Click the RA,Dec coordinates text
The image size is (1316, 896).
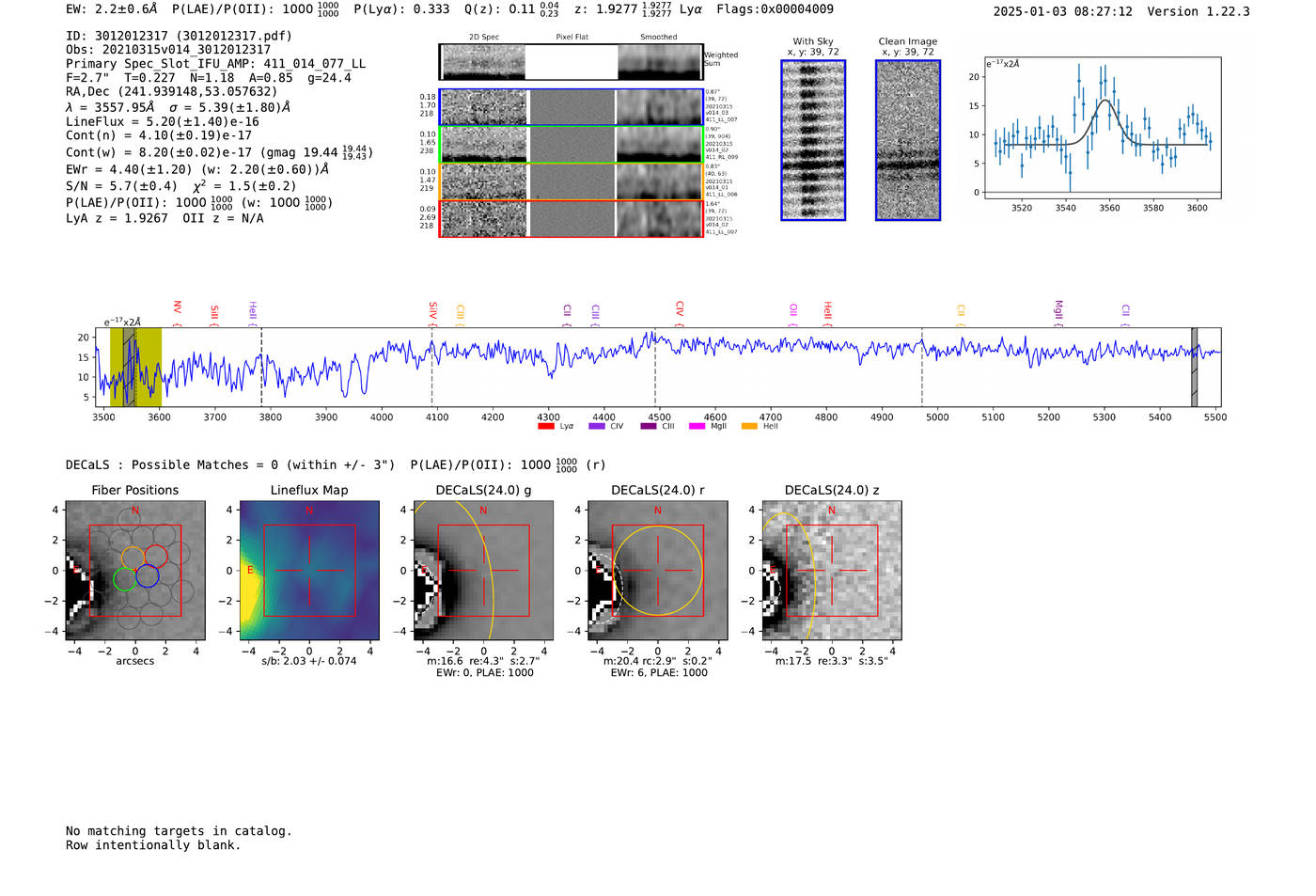pyautogui.click(x=171, y=92)
